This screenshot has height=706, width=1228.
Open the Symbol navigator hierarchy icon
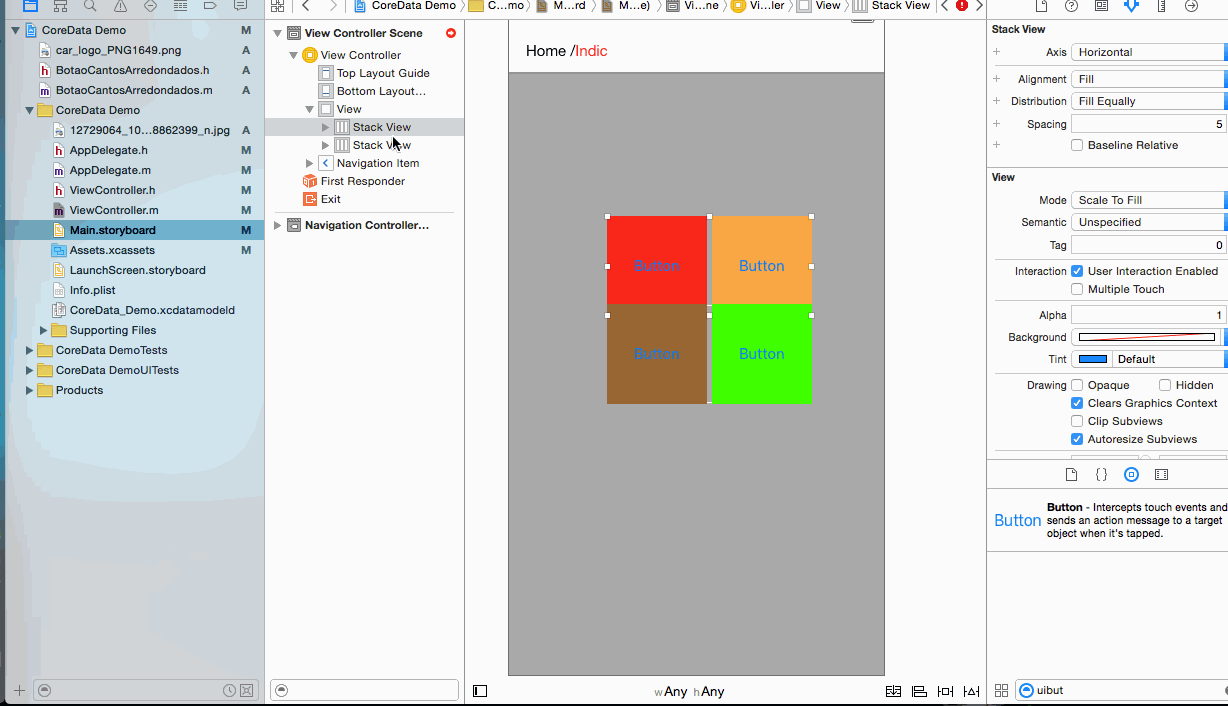[x=60, y=6]
